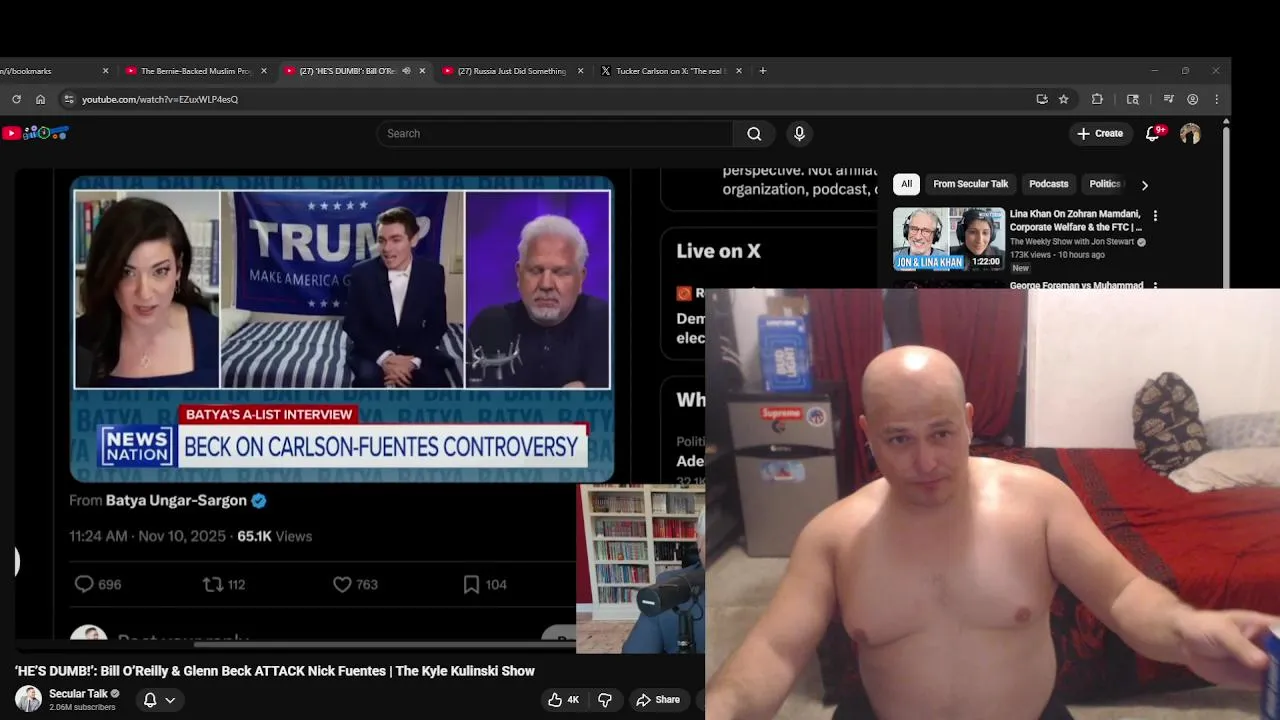
Task: Select the All filter chip
Action: 906,184
